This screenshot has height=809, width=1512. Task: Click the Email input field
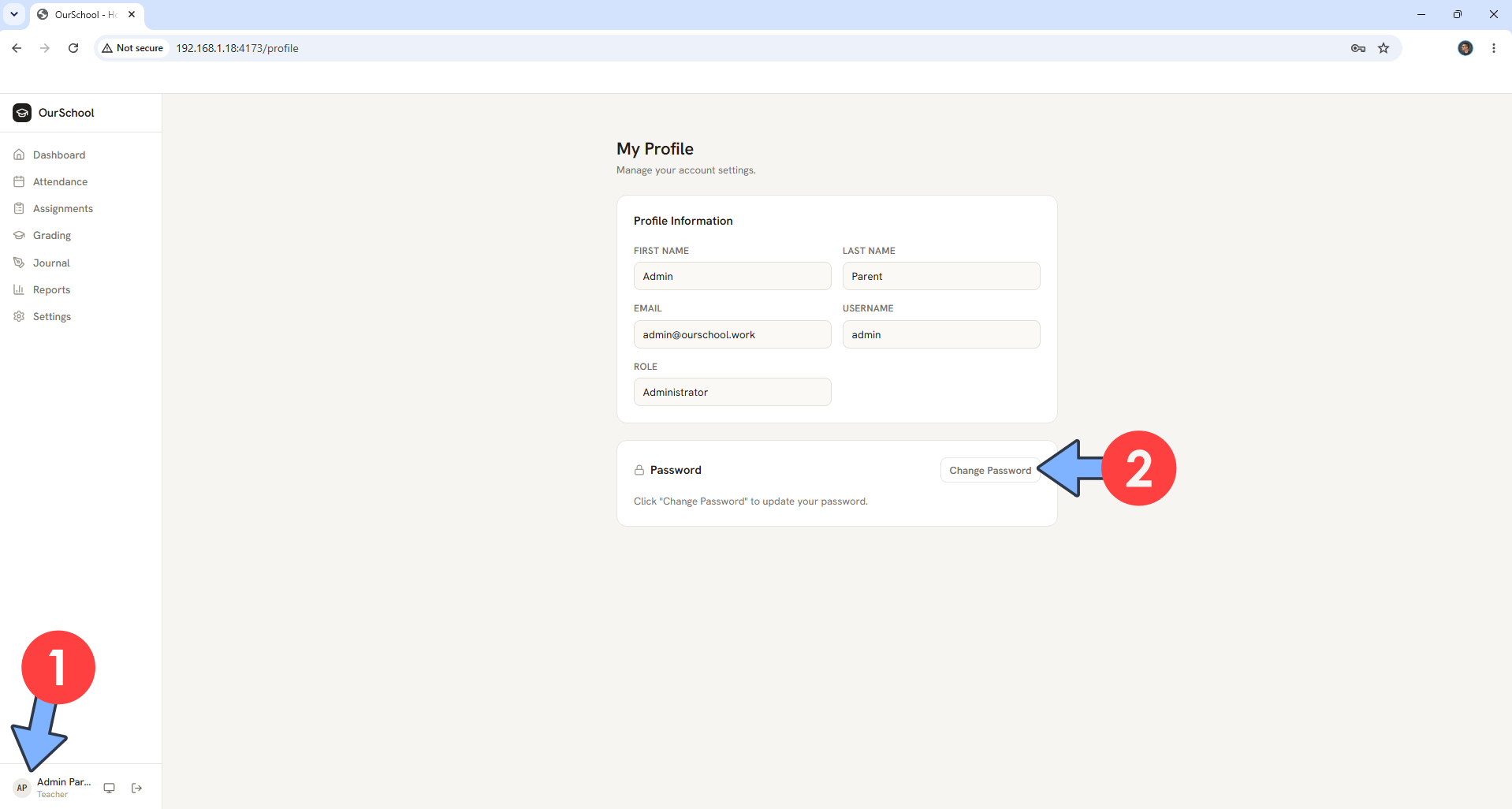tap(732, 334)
